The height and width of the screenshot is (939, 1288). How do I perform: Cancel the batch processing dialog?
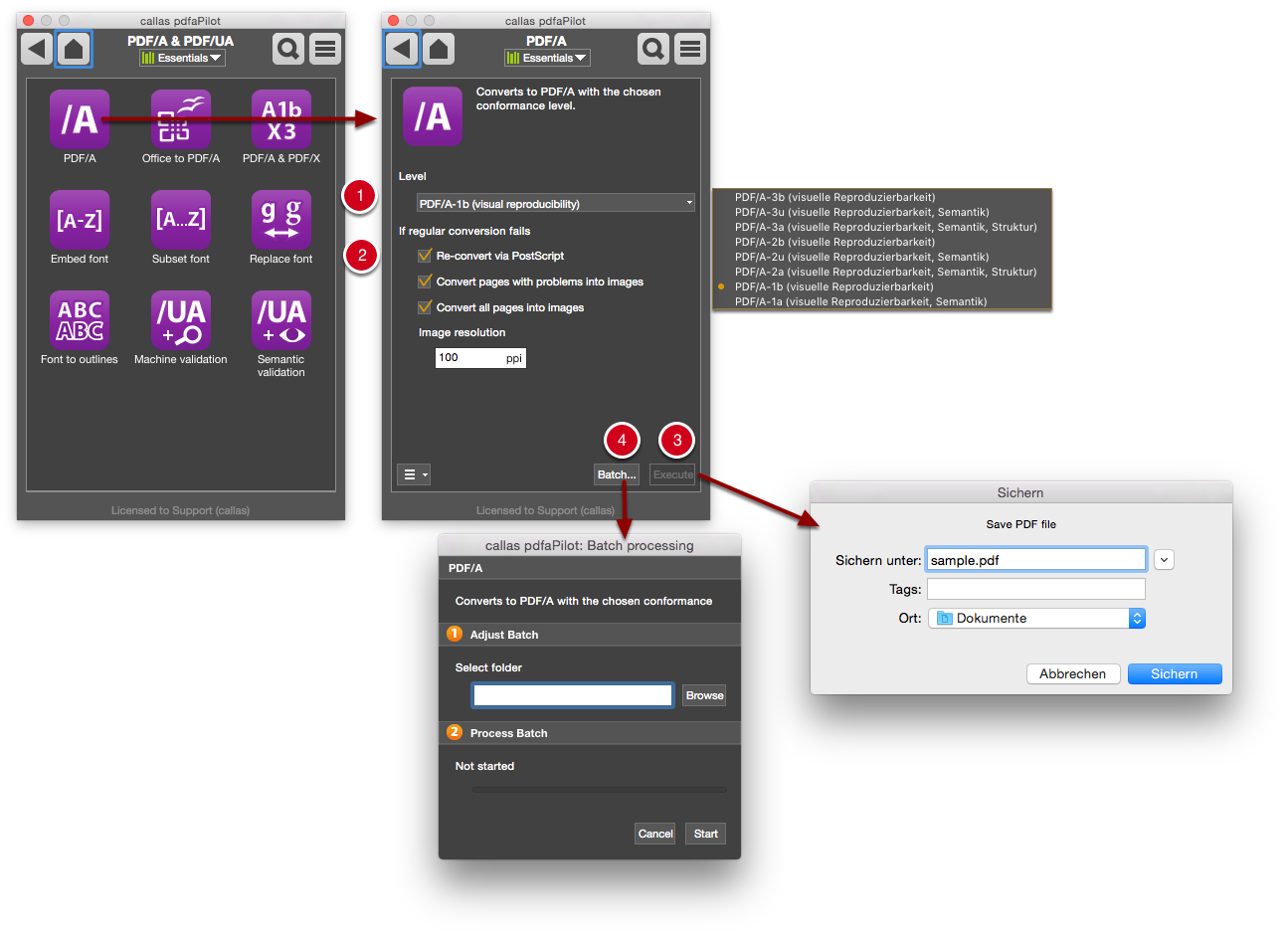[x=655, y=834]
